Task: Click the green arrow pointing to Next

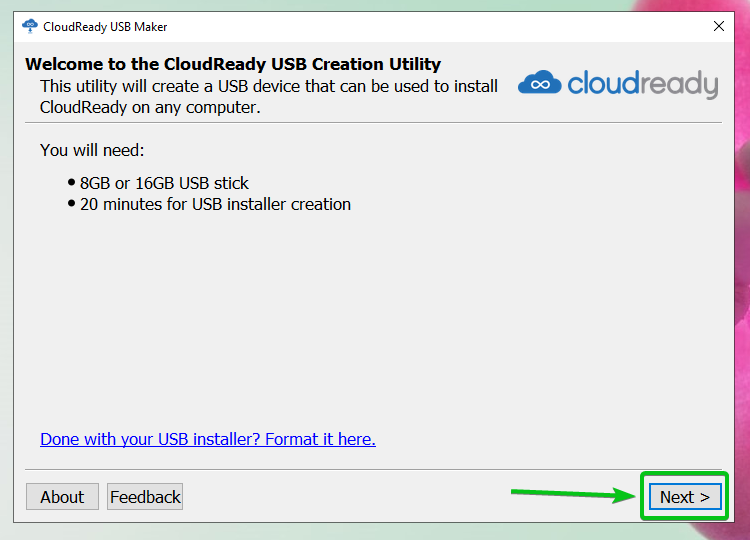Action: (x=573, y=492)
